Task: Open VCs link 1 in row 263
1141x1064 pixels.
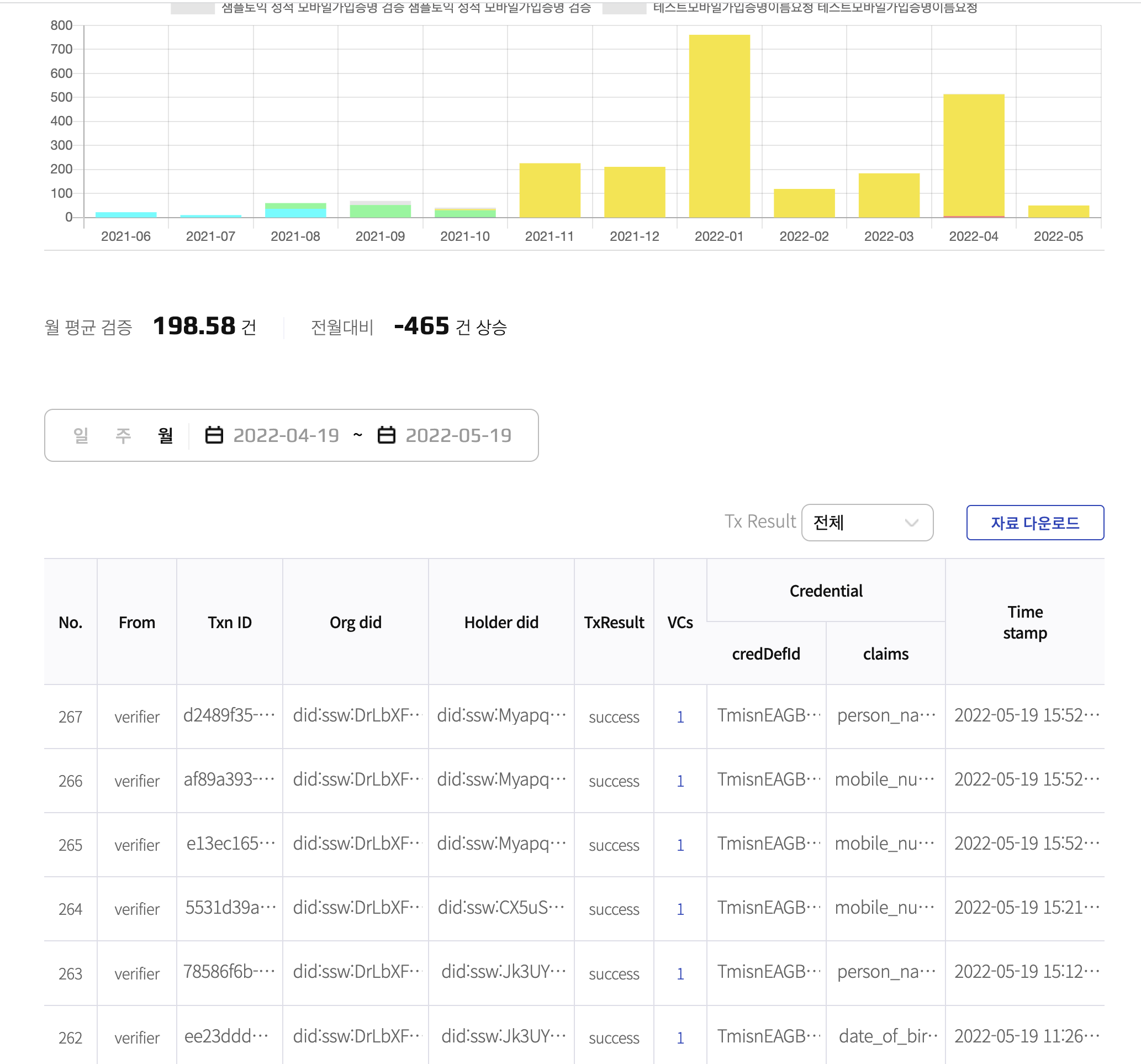Action: coord(680,973)
